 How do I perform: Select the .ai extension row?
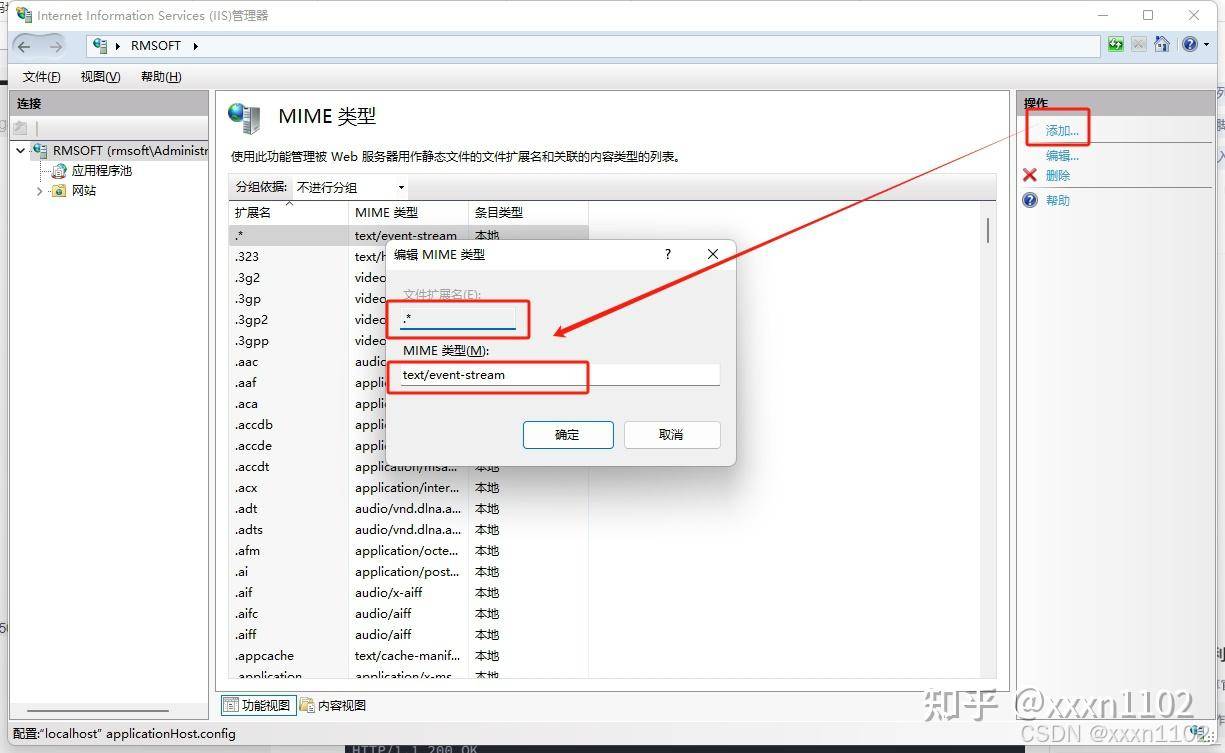[408, 572]
